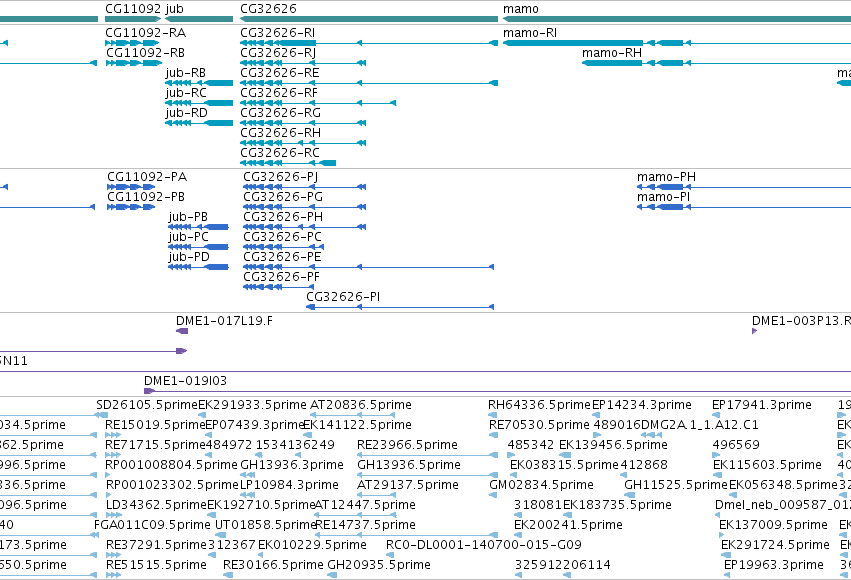The image size is (851, 580).
Task: Select EST EK183735.5prime
Action: pyautogui.click(x=617, y=506)
